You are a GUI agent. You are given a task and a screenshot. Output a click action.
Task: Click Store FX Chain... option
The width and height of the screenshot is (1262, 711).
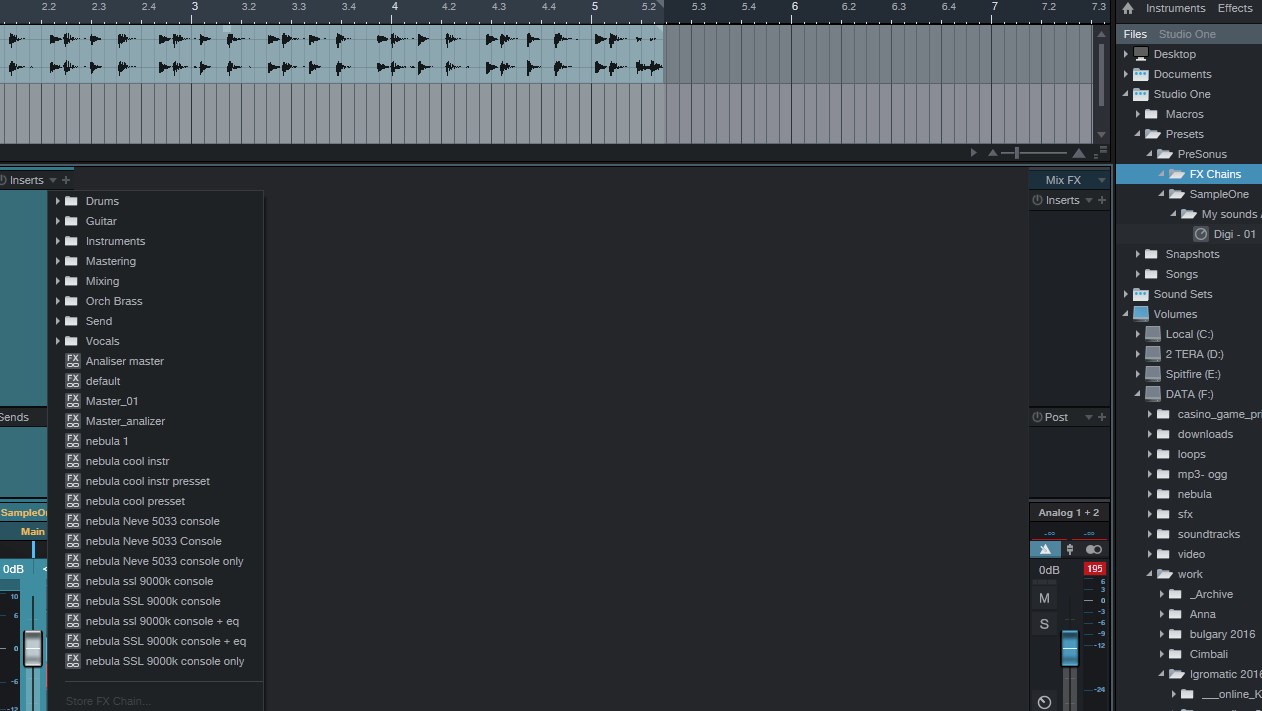pos(109,701)
